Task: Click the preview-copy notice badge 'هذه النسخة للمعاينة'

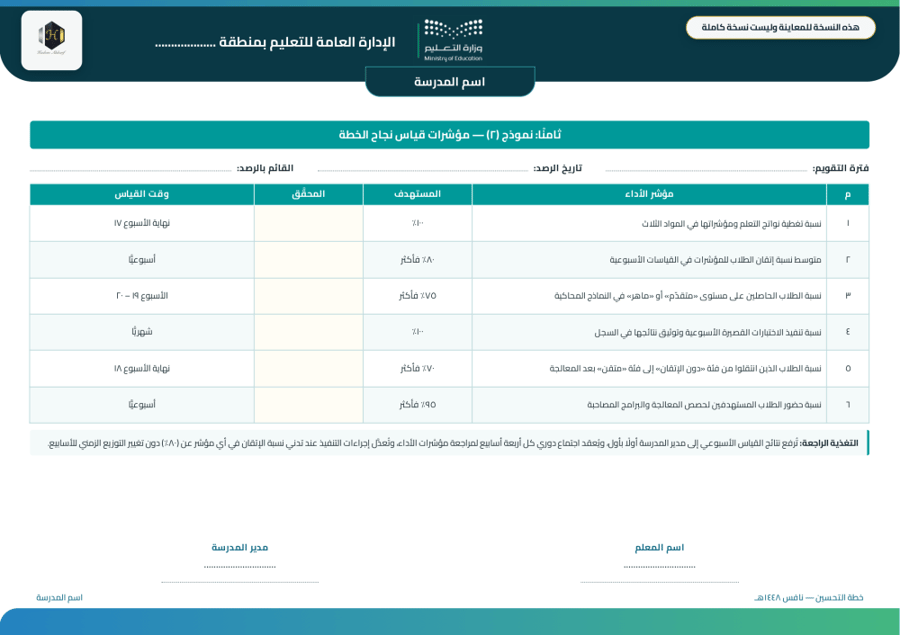Action: point(780,28)
